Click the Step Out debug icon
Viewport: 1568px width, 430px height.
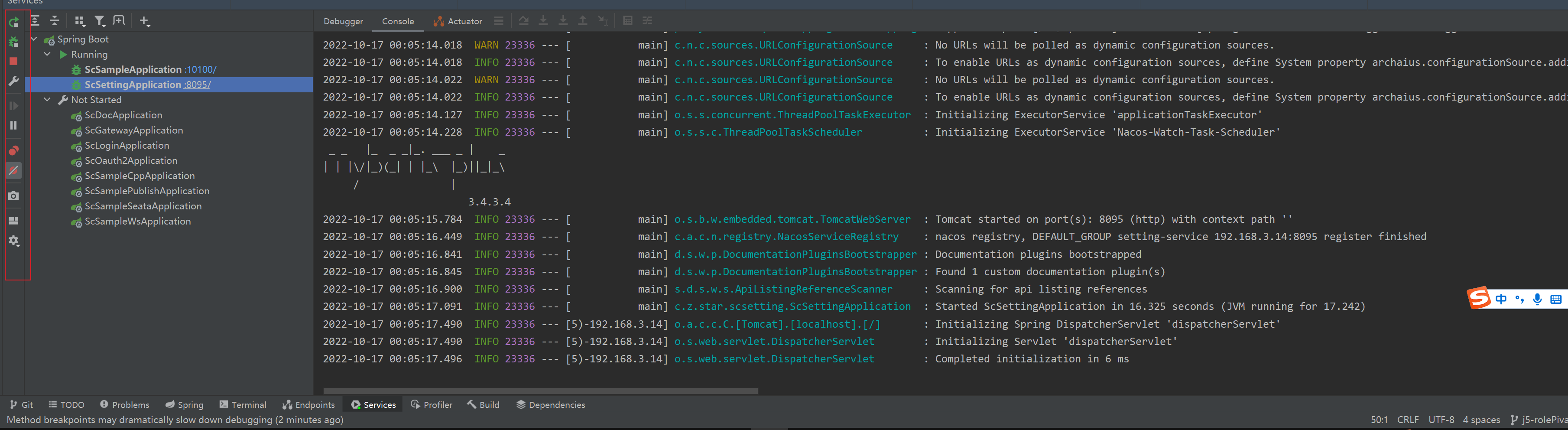(582, 21)
